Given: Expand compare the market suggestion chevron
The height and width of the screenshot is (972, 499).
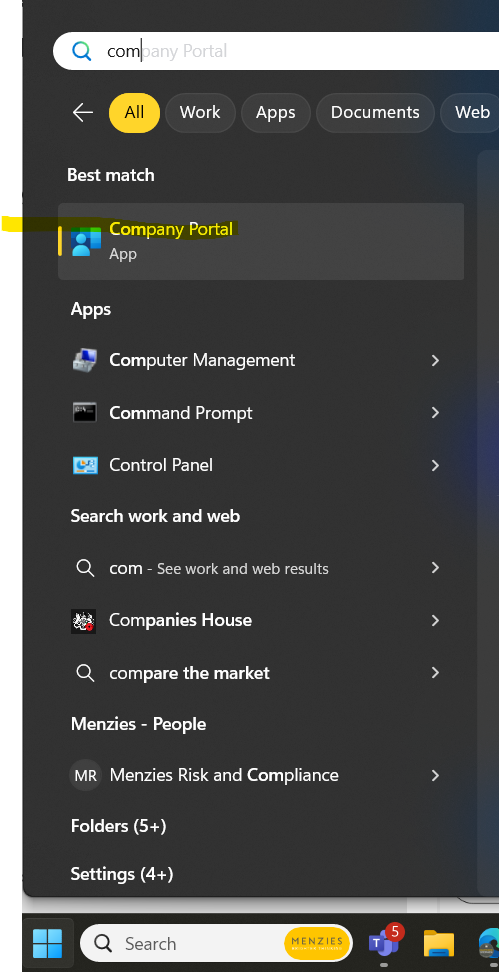Looking at the screenshot, I should 435,673.
